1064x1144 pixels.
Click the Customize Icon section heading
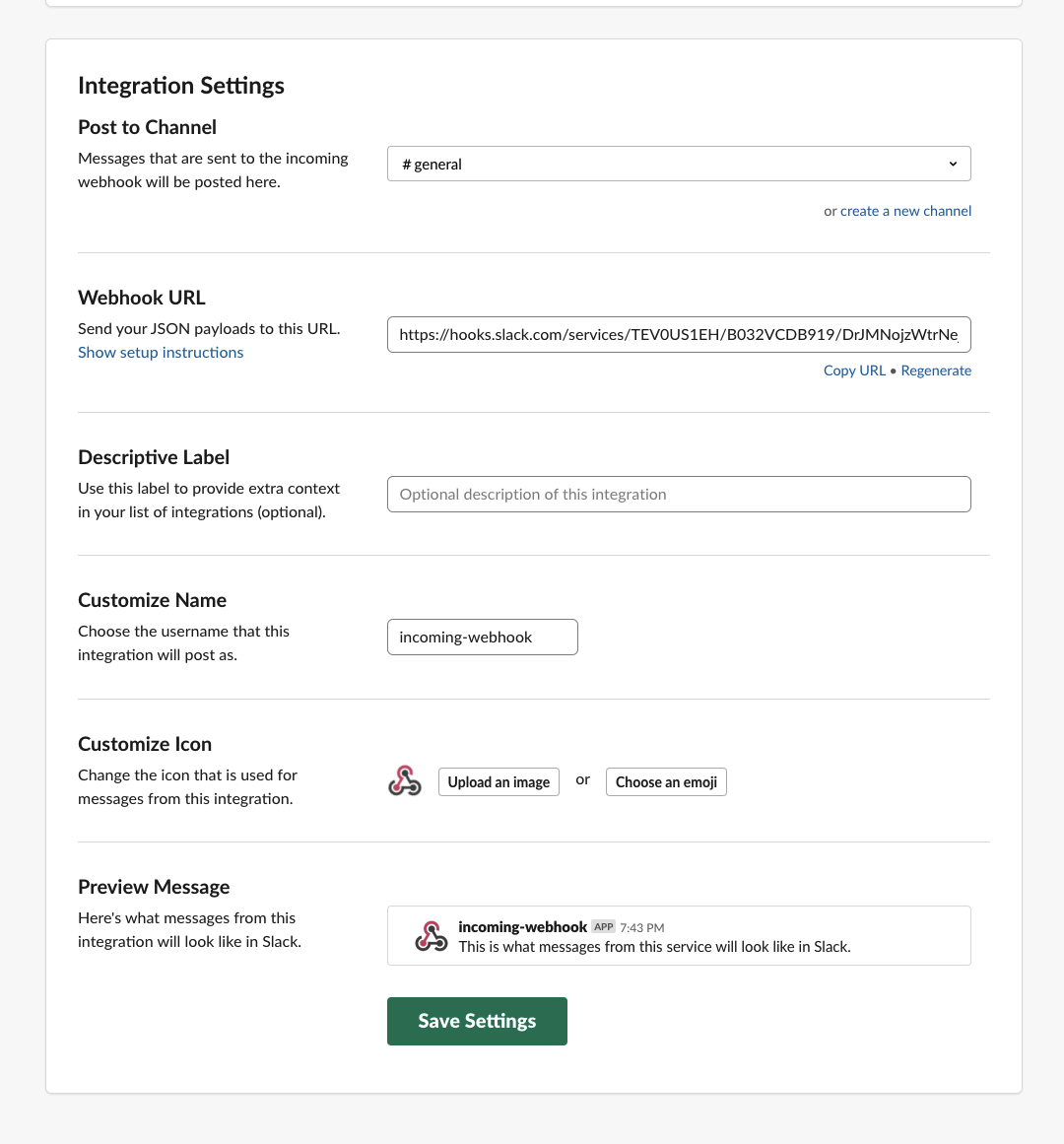tap(145, 744)
